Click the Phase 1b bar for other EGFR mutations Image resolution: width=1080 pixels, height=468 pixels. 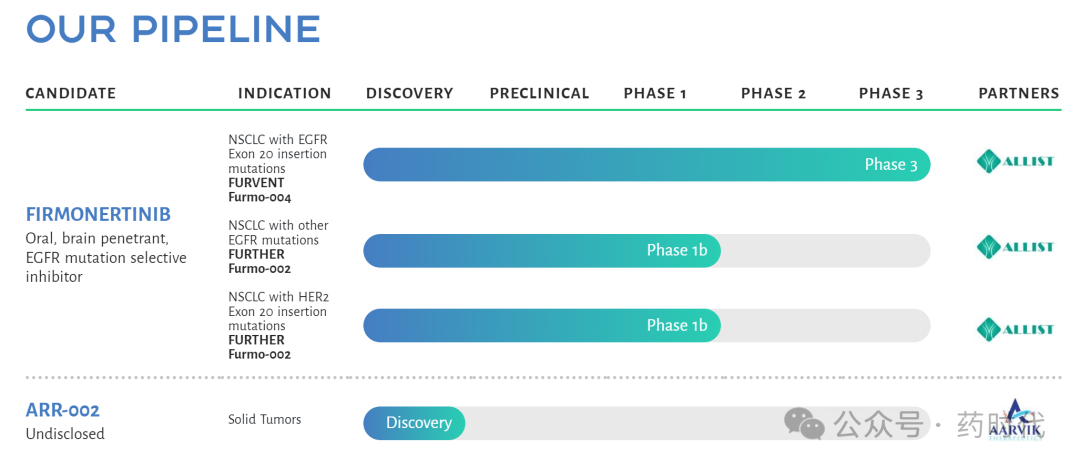point(542,250)
